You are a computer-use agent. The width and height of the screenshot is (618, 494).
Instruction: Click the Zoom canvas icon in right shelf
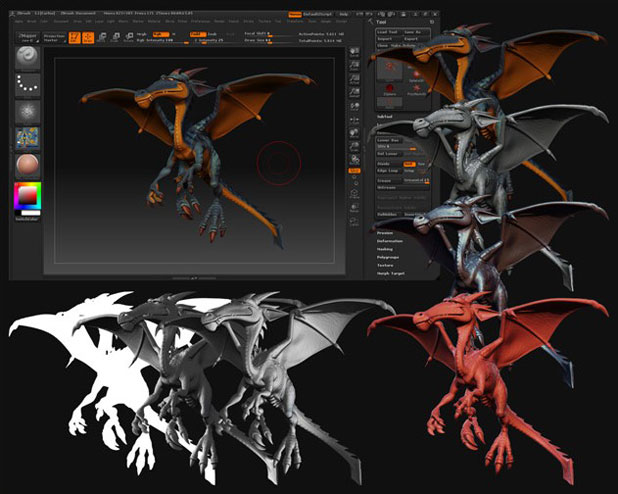[354, 65]
